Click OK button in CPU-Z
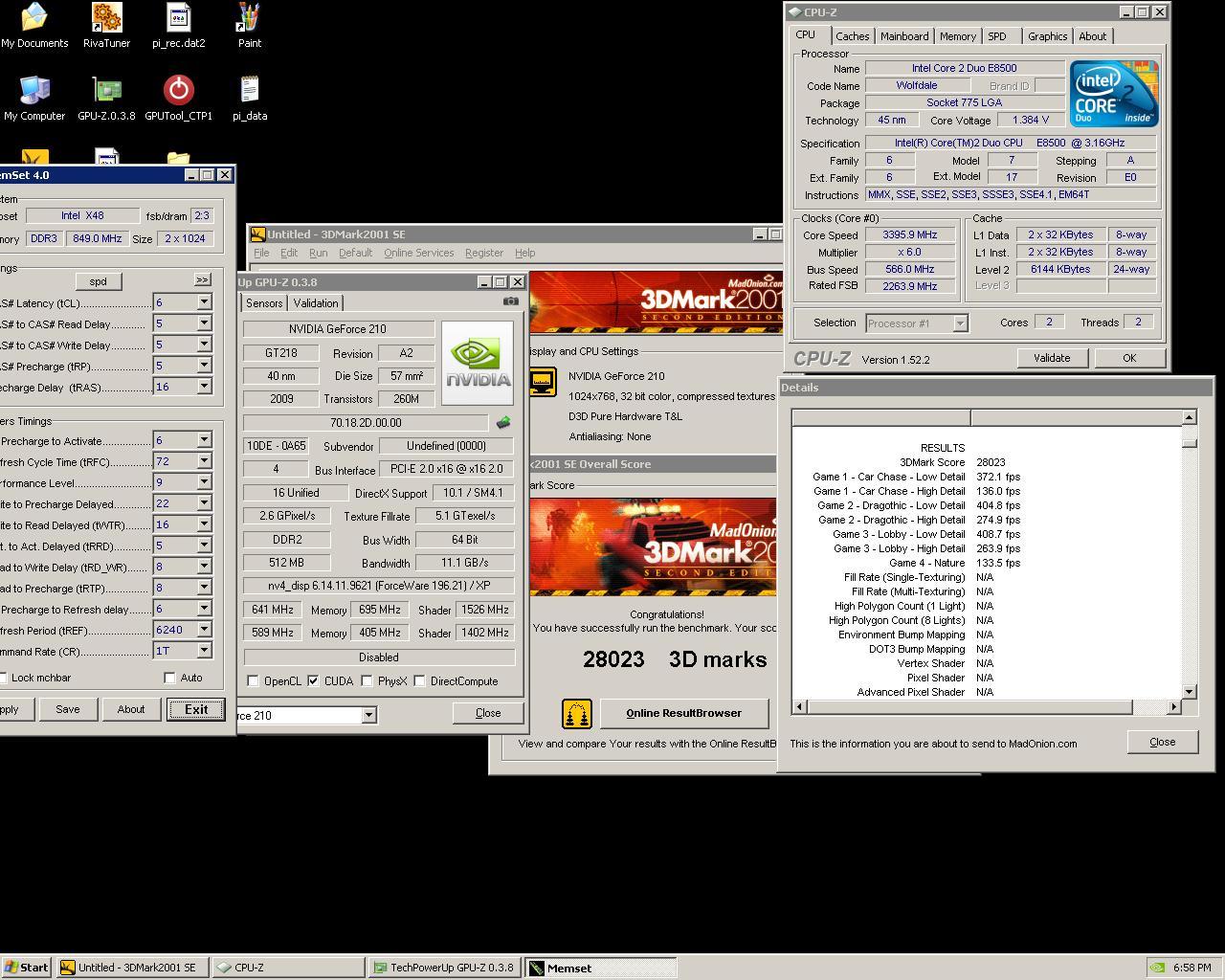 click(1129, 358)
